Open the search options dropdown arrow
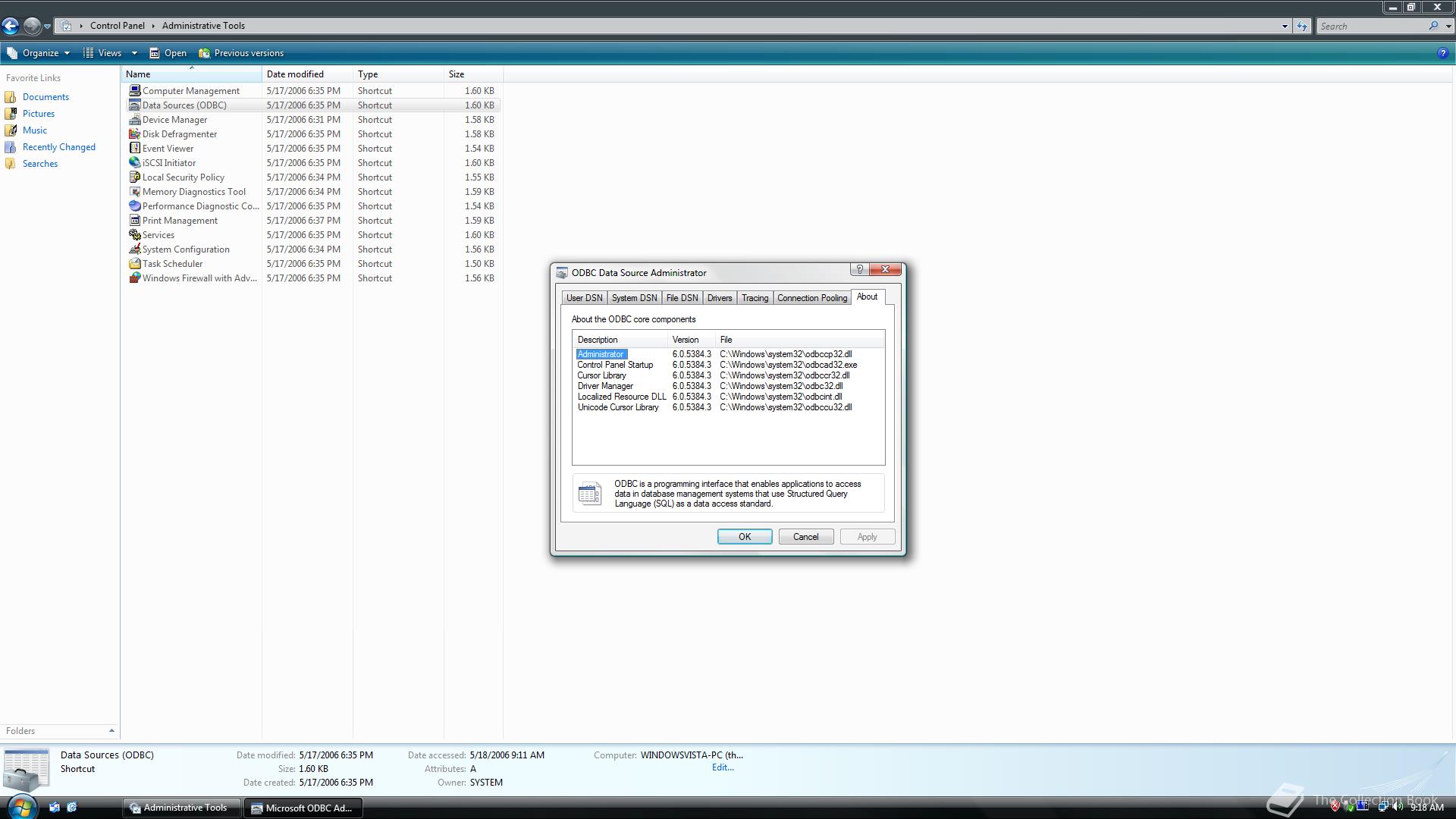Image resolution: width=1456 pixels, height=819 pixels. coord(1448,26)
